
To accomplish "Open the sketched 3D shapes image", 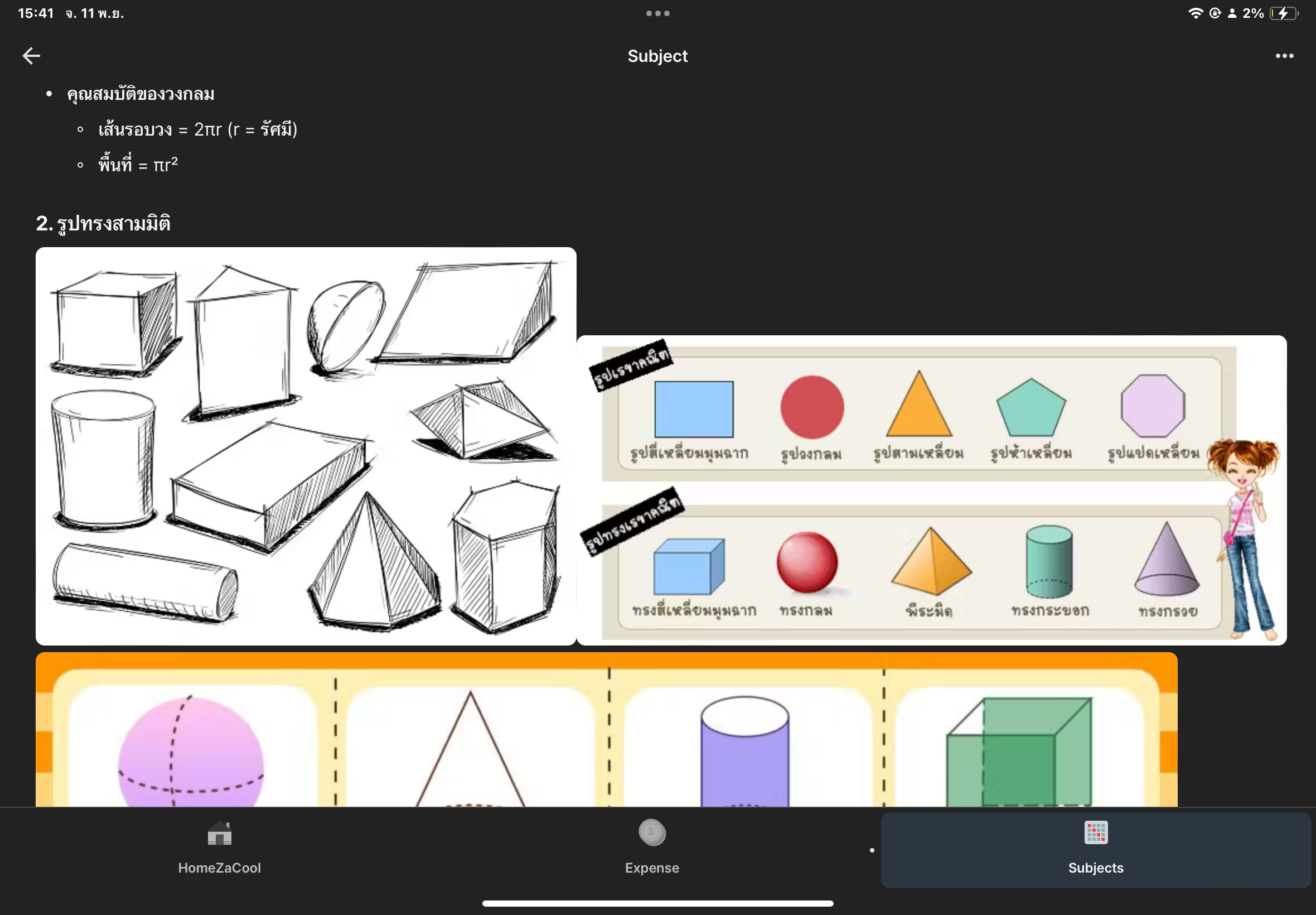I will point(306,446).
